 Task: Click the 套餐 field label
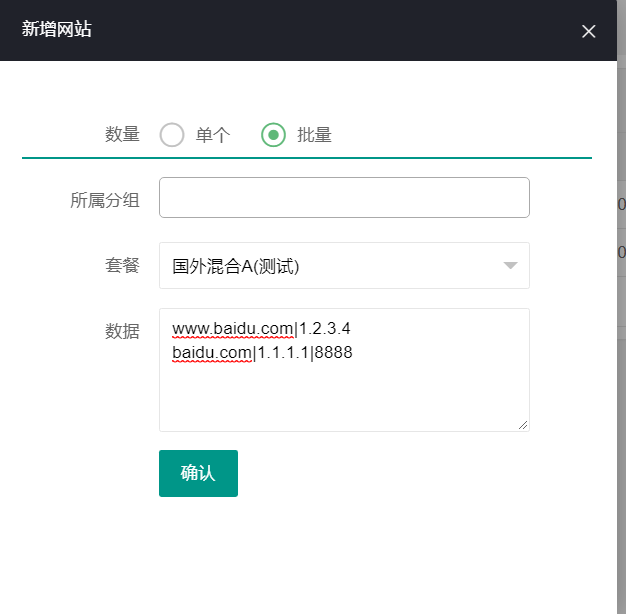coord(122,266)
